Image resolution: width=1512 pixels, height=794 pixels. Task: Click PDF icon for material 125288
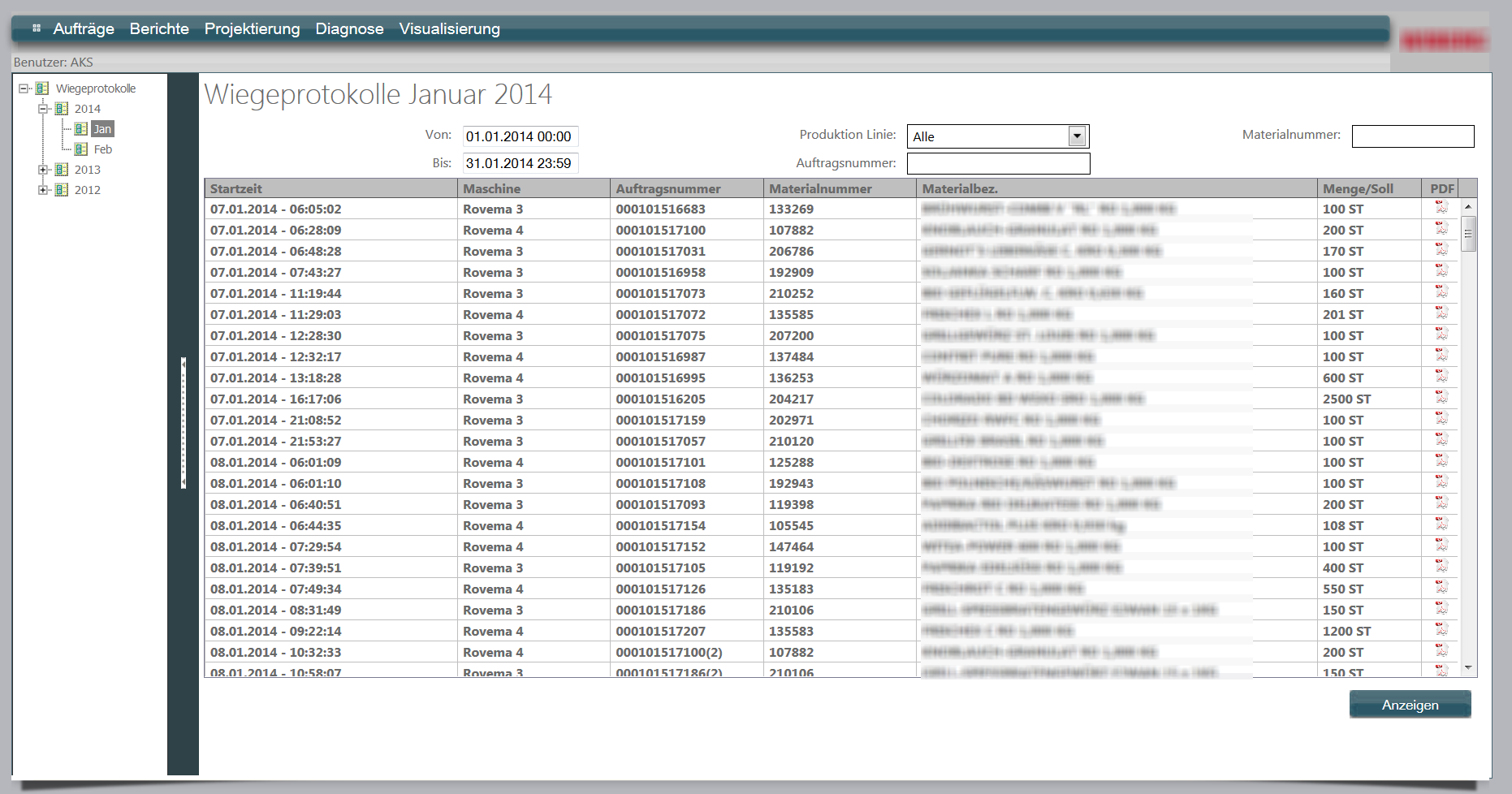(x=1441, y=461)
